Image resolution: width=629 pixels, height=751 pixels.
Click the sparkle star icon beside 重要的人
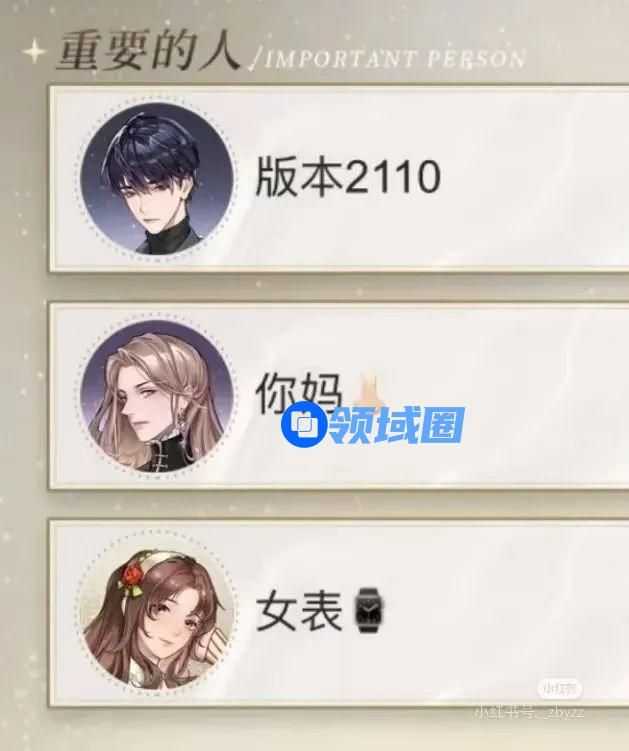[34, 52]
